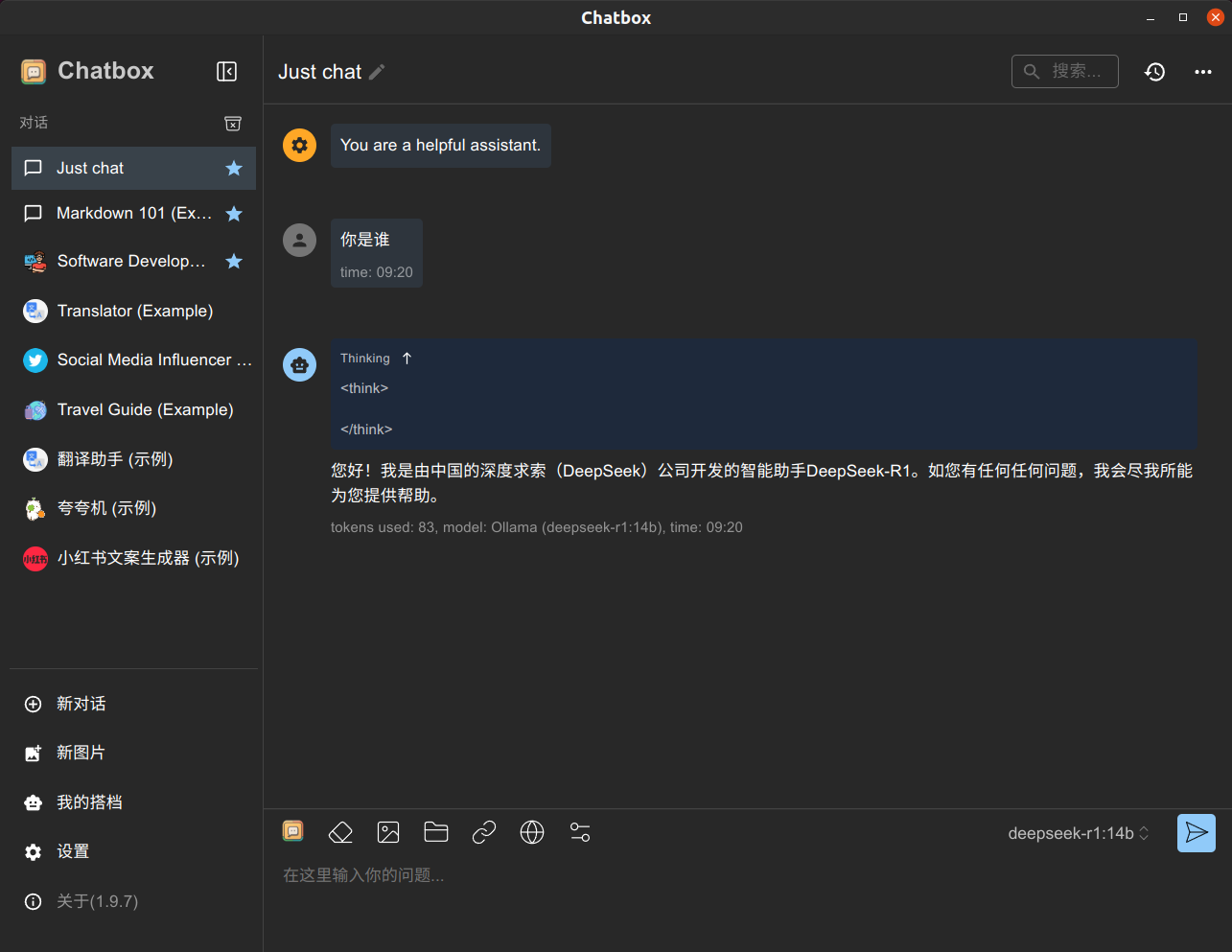
Task: Maximize the Chatbox window
Action: coord(1183,18)
